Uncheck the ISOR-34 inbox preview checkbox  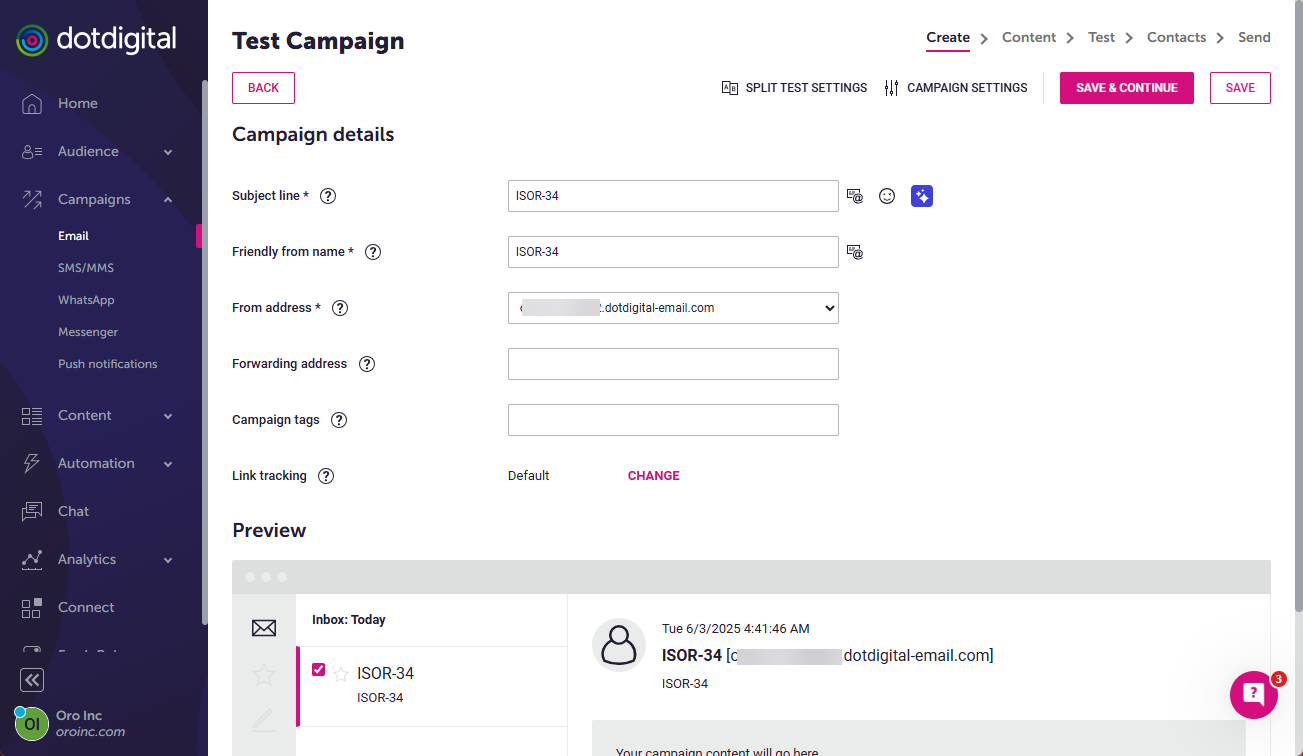pos(319,670)
